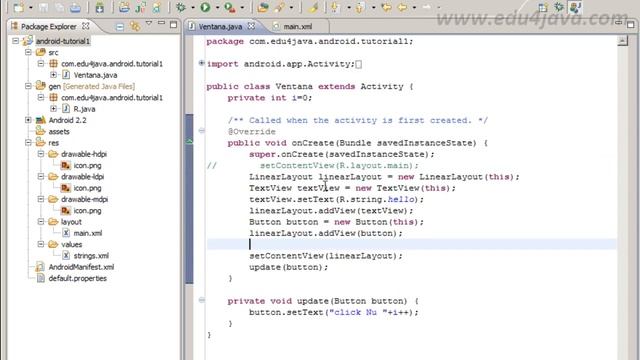The image size is (640, 360).
Task: Click the editor scrollbar up arrow
Action: coord(622,40)
